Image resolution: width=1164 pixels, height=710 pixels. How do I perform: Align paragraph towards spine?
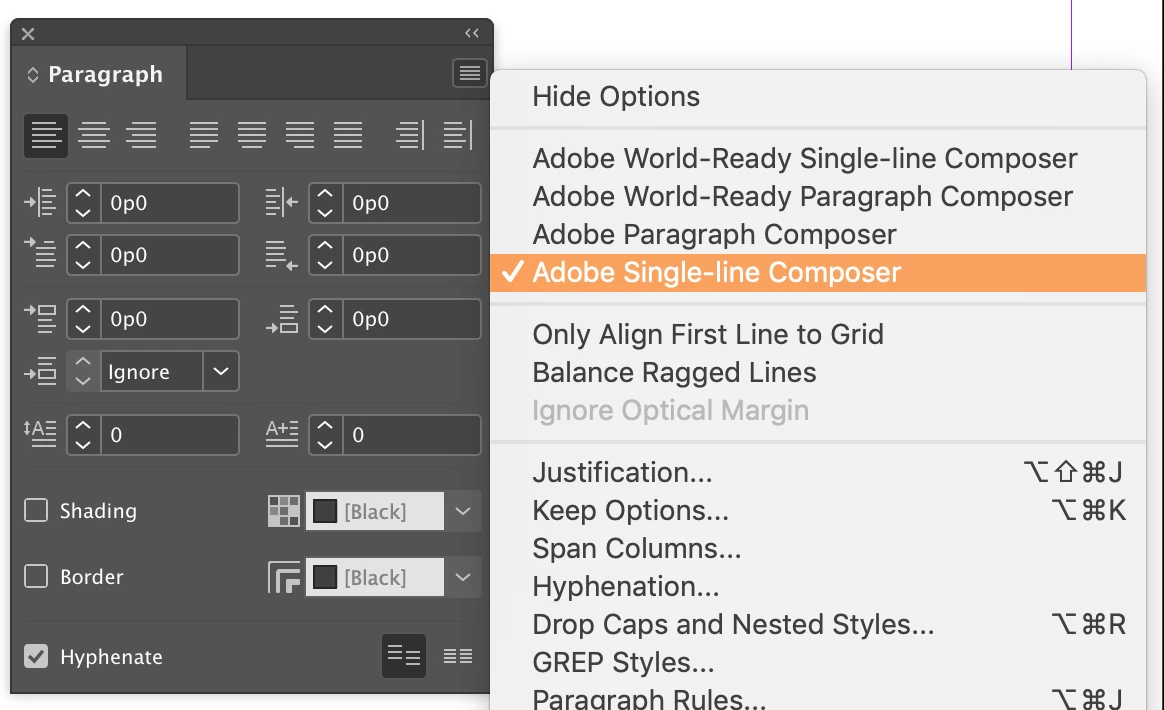410,136
